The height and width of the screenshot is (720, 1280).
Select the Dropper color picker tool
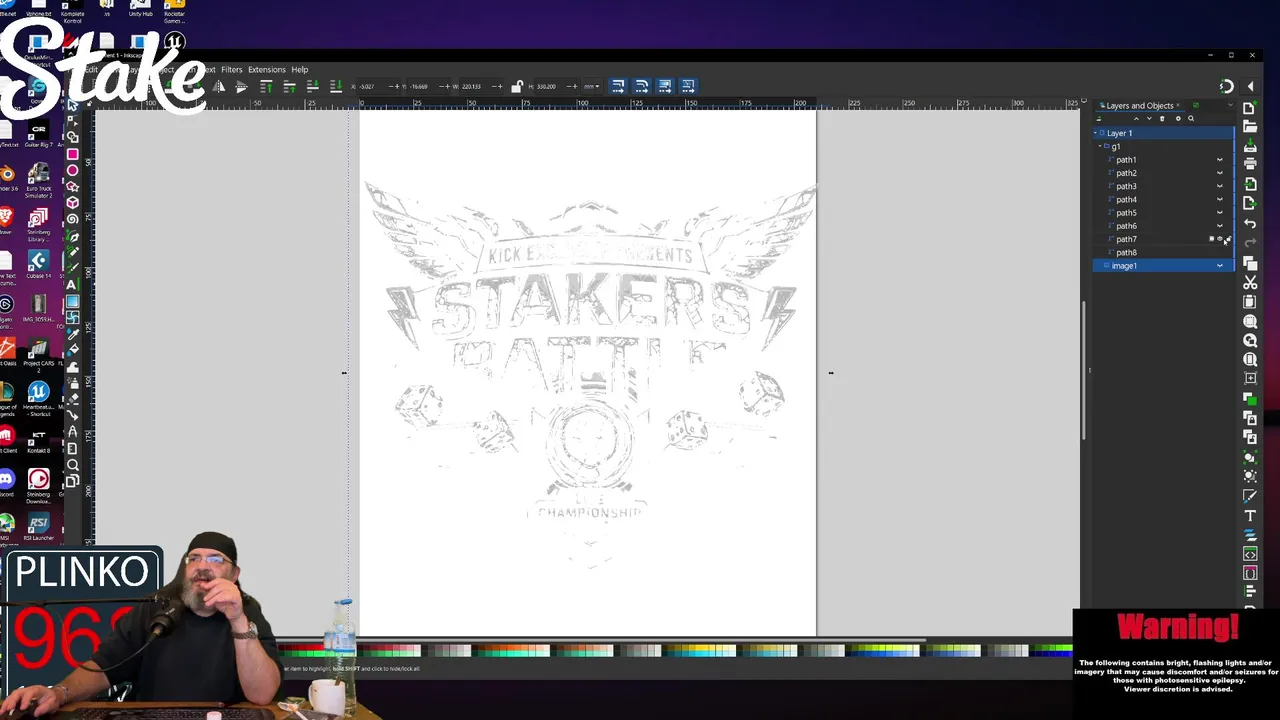[x=72, y=334]
